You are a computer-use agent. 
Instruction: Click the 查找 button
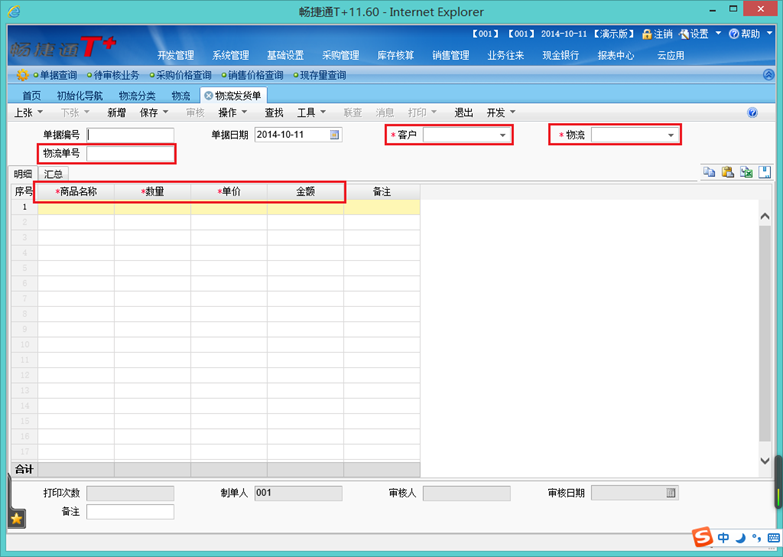pos(274,113)
